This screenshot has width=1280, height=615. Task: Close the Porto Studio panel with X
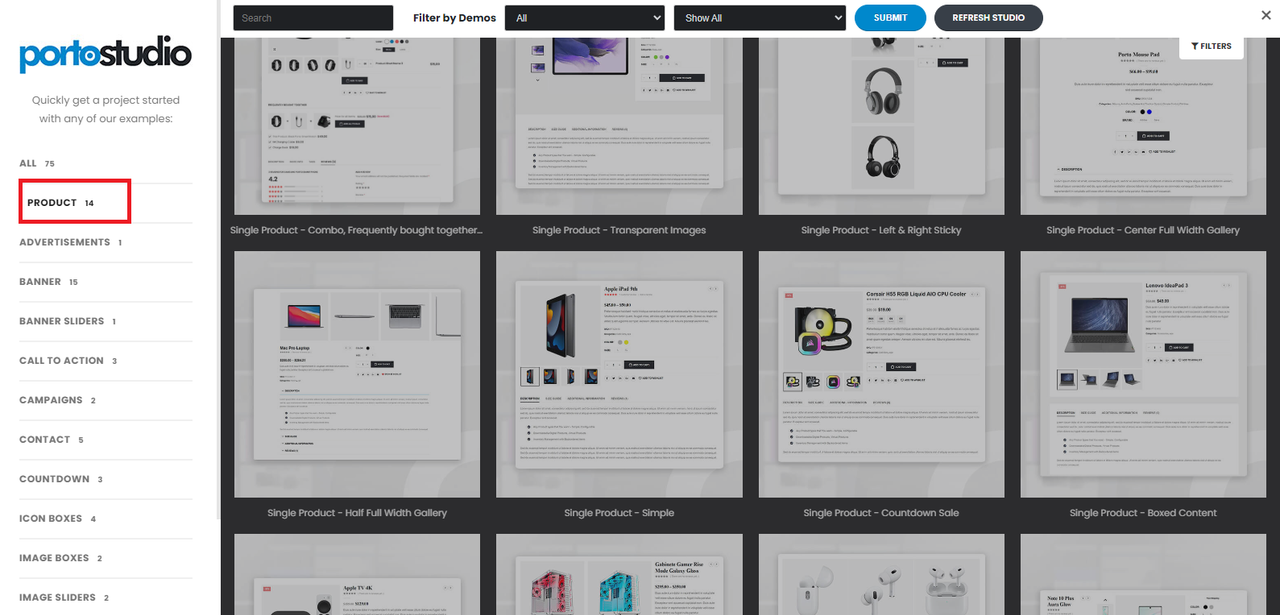[1266, 15]
